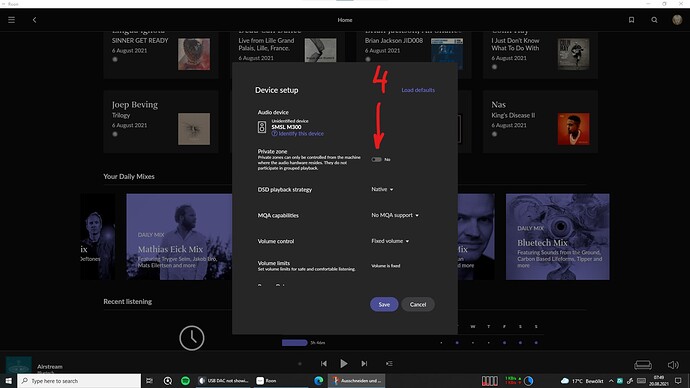Viewport: 690px width, 388px height.
Task: Expand the Volume control dropdown
Action: (390, 241)
